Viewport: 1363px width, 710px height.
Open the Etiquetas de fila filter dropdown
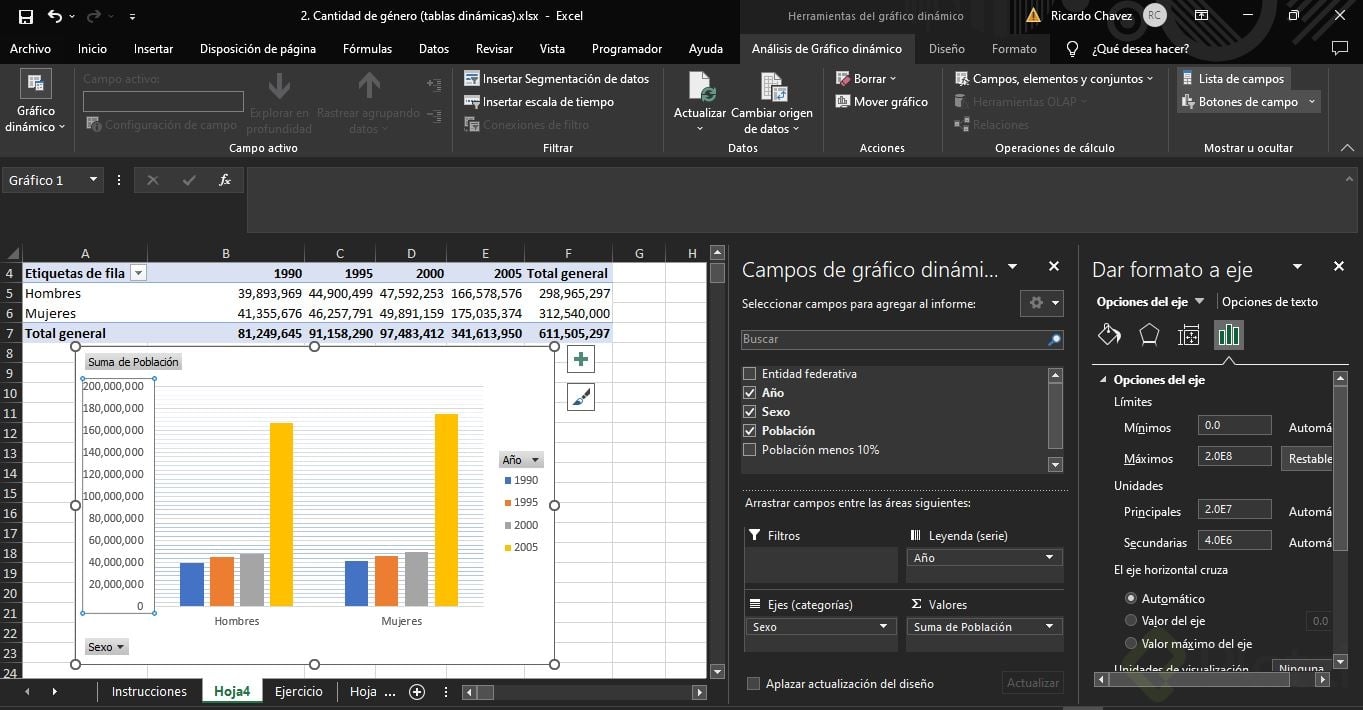point(139,273)
